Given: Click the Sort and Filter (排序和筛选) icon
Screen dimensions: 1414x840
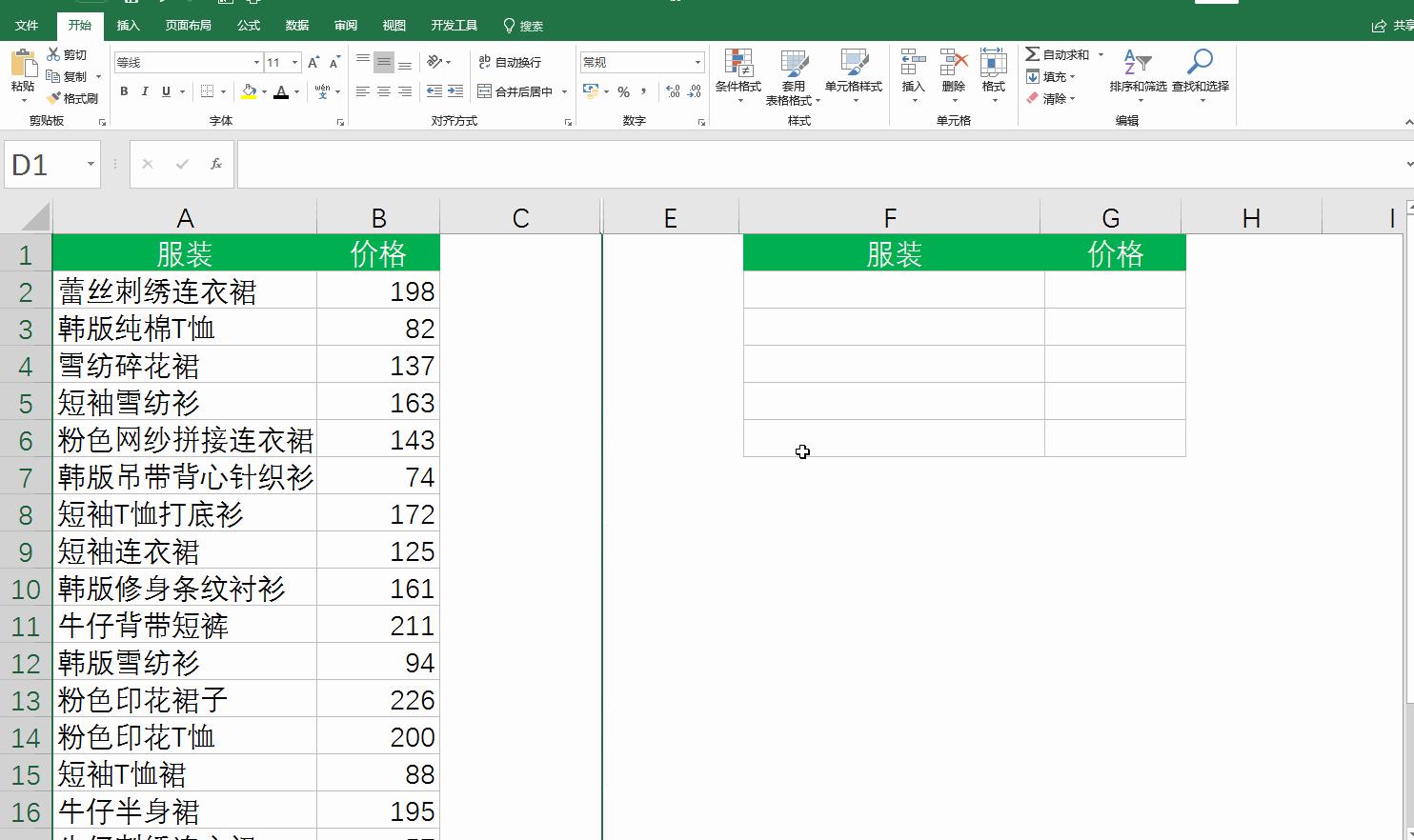Looking at the screenshot, I should [x=1137, y=64].
